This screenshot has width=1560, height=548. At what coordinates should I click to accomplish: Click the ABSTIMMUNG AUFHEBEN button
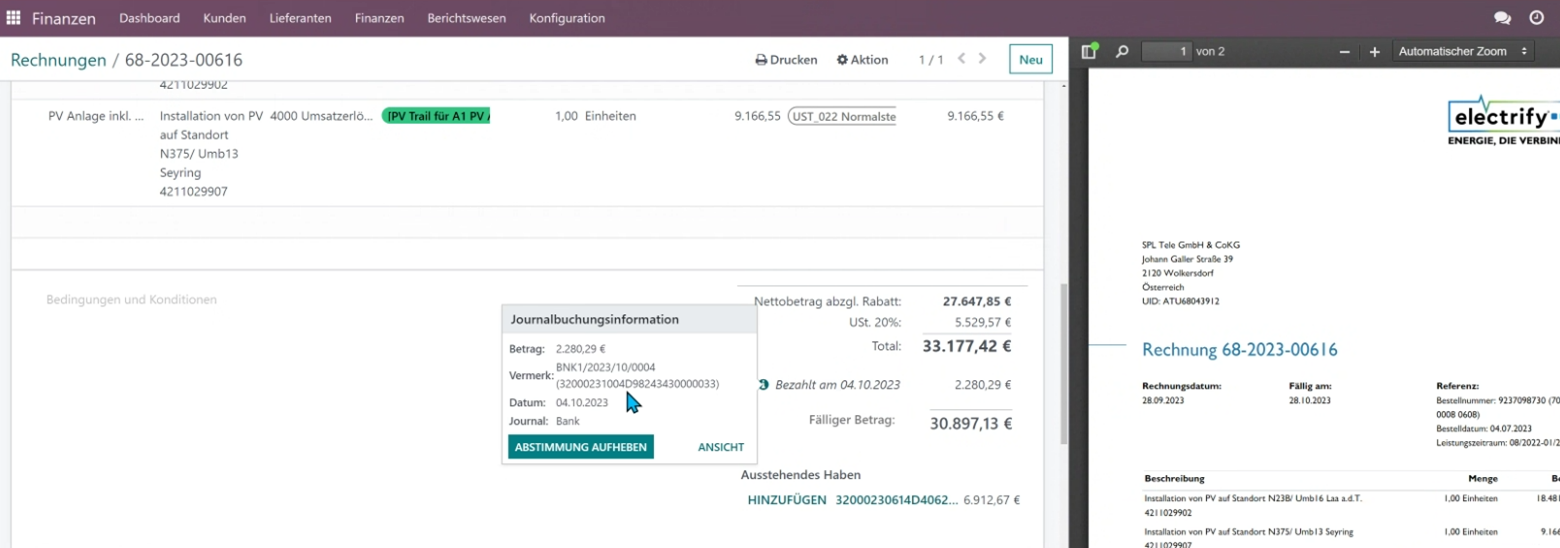point(581,447)
